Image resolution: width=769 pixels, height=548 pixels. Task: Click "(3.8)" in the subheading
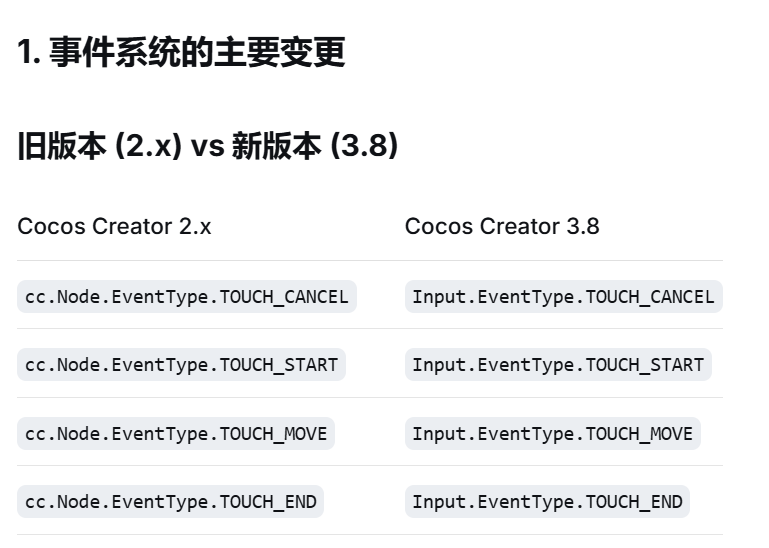point(364,146)
